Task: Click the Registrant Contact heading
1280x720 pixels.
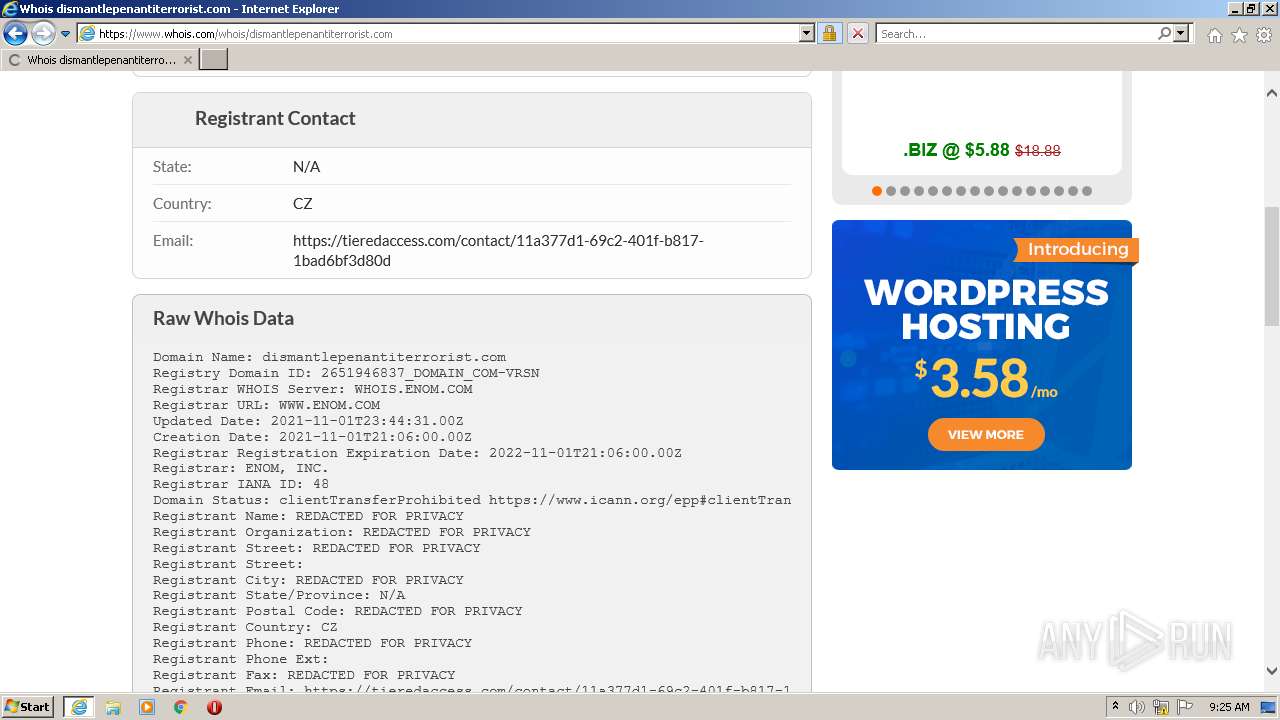Action: (275, 118)
